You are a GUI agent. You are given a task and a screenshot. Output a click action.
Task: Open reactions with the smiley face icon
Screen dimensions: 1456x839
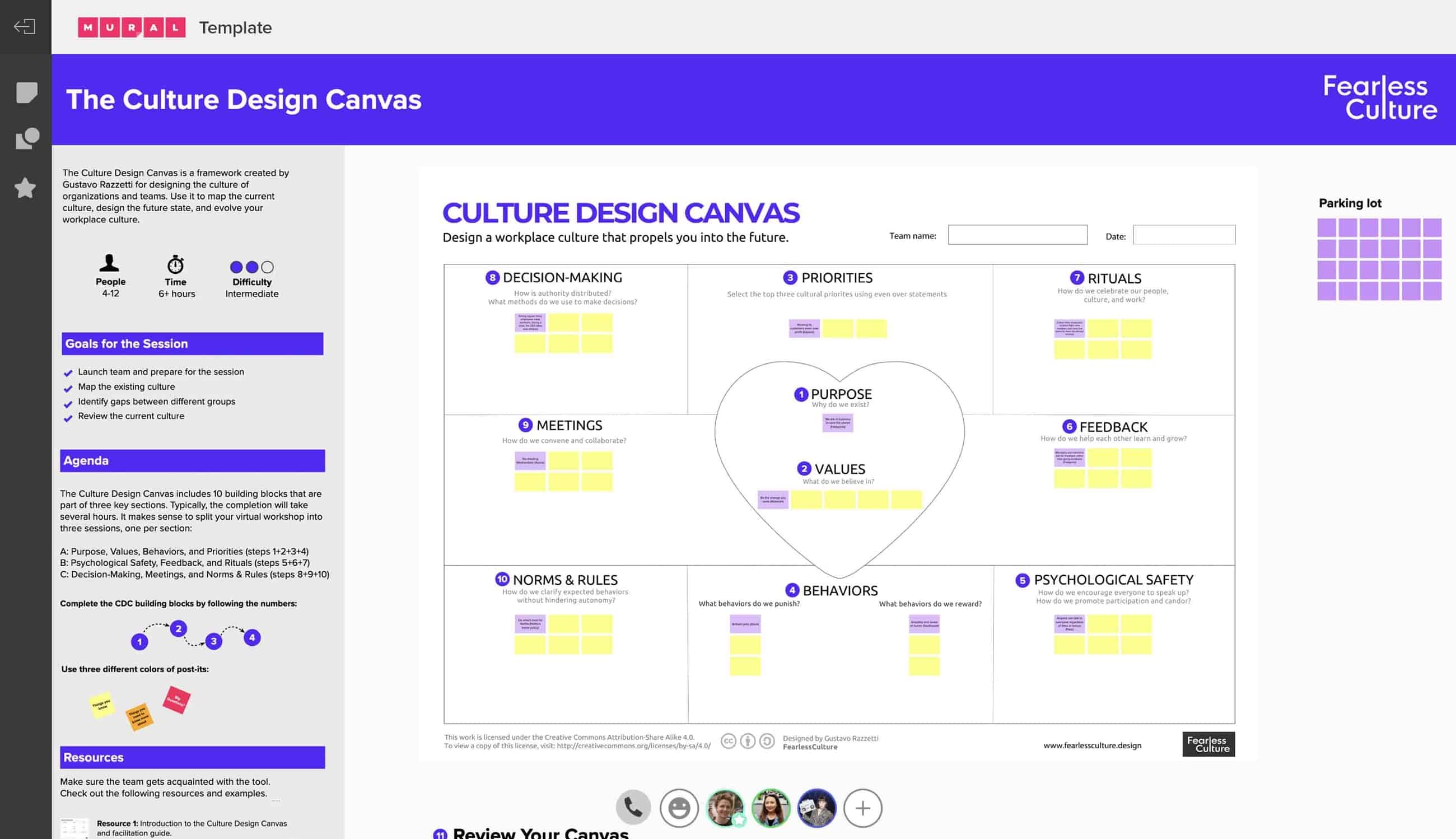pos(679,807)
